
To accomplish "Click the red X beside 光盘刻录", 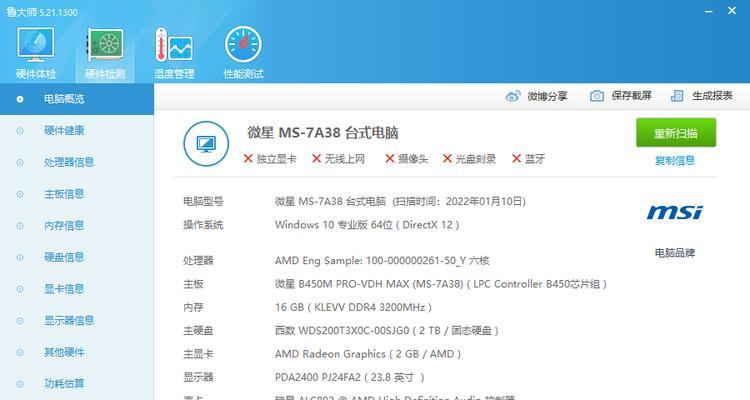I will 447,158.
